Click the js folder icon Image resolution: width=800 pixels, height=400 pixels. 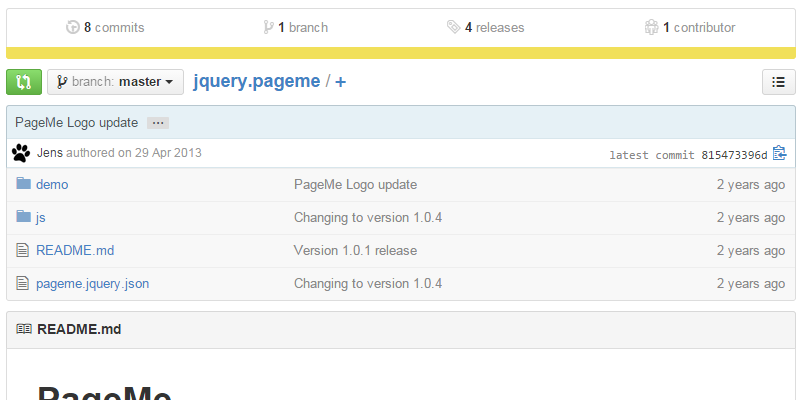(24, 217)
